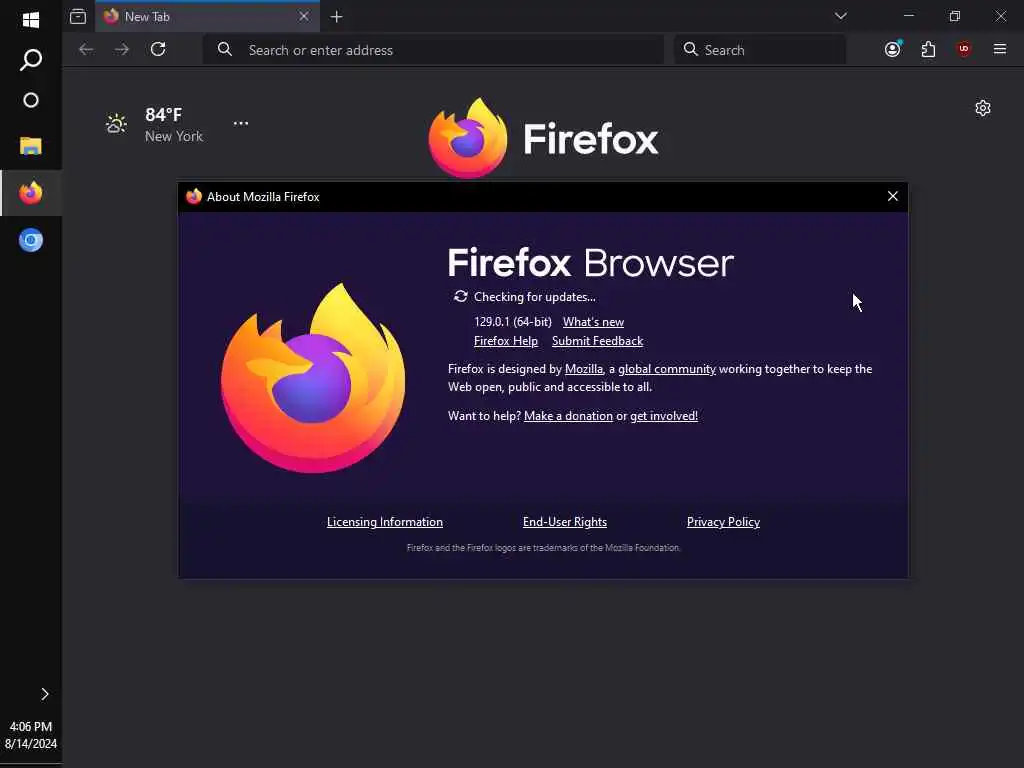
Task: Follow the Mozilla link
Action: 583,369
